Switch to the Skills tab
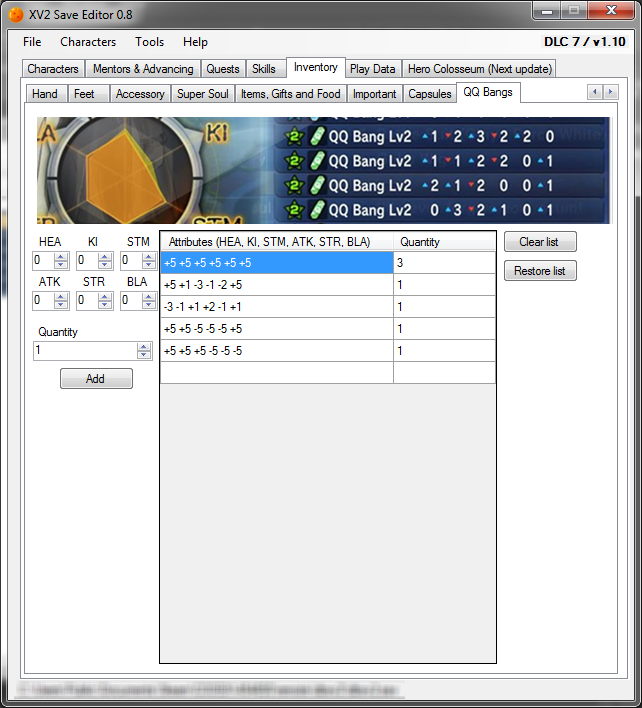The height and width of the screenshot is (708, 642). (x=264, y=69)
